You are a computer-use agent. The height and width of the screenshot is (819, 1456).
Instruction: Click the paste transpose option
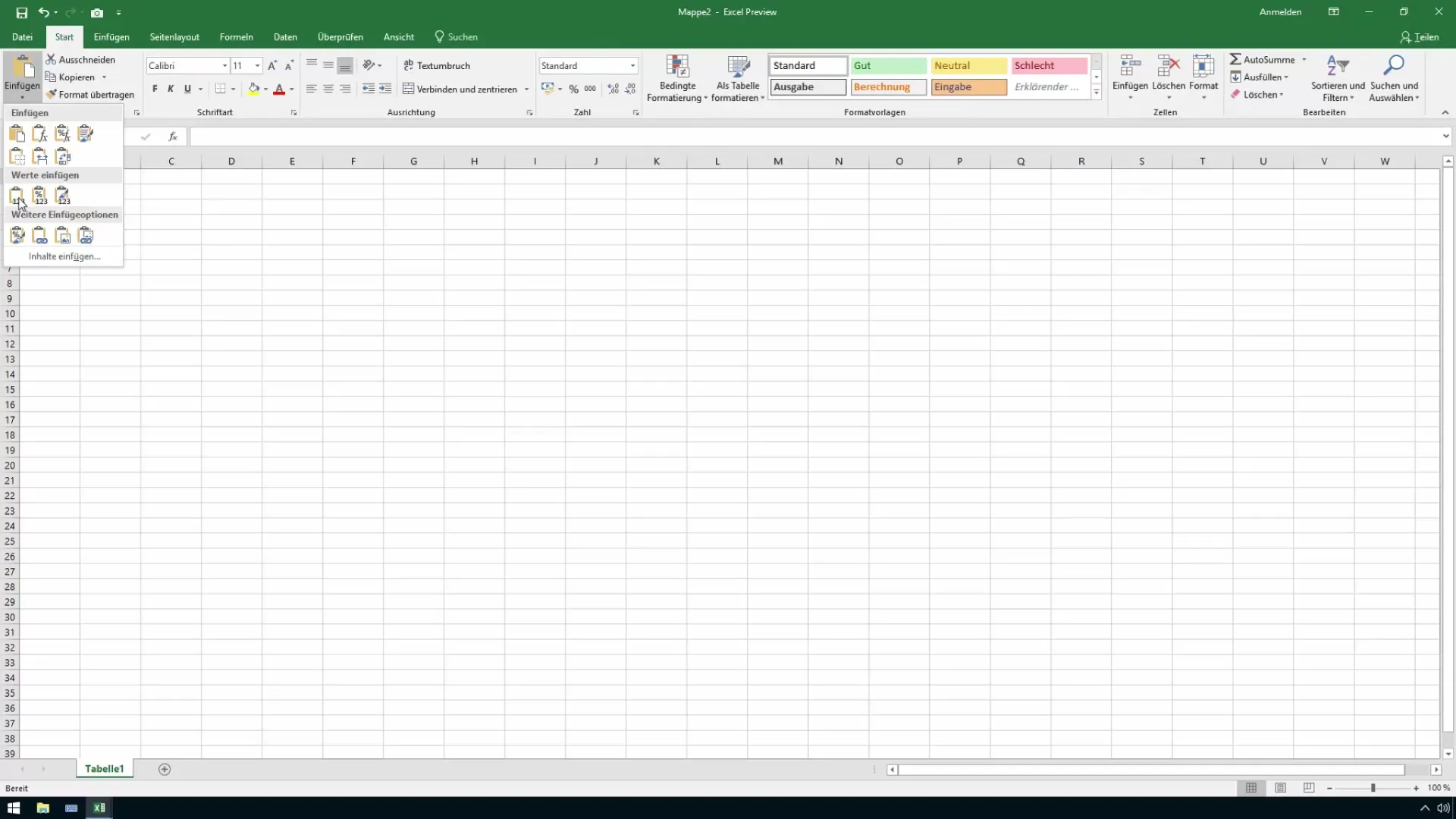pos(63,157)
